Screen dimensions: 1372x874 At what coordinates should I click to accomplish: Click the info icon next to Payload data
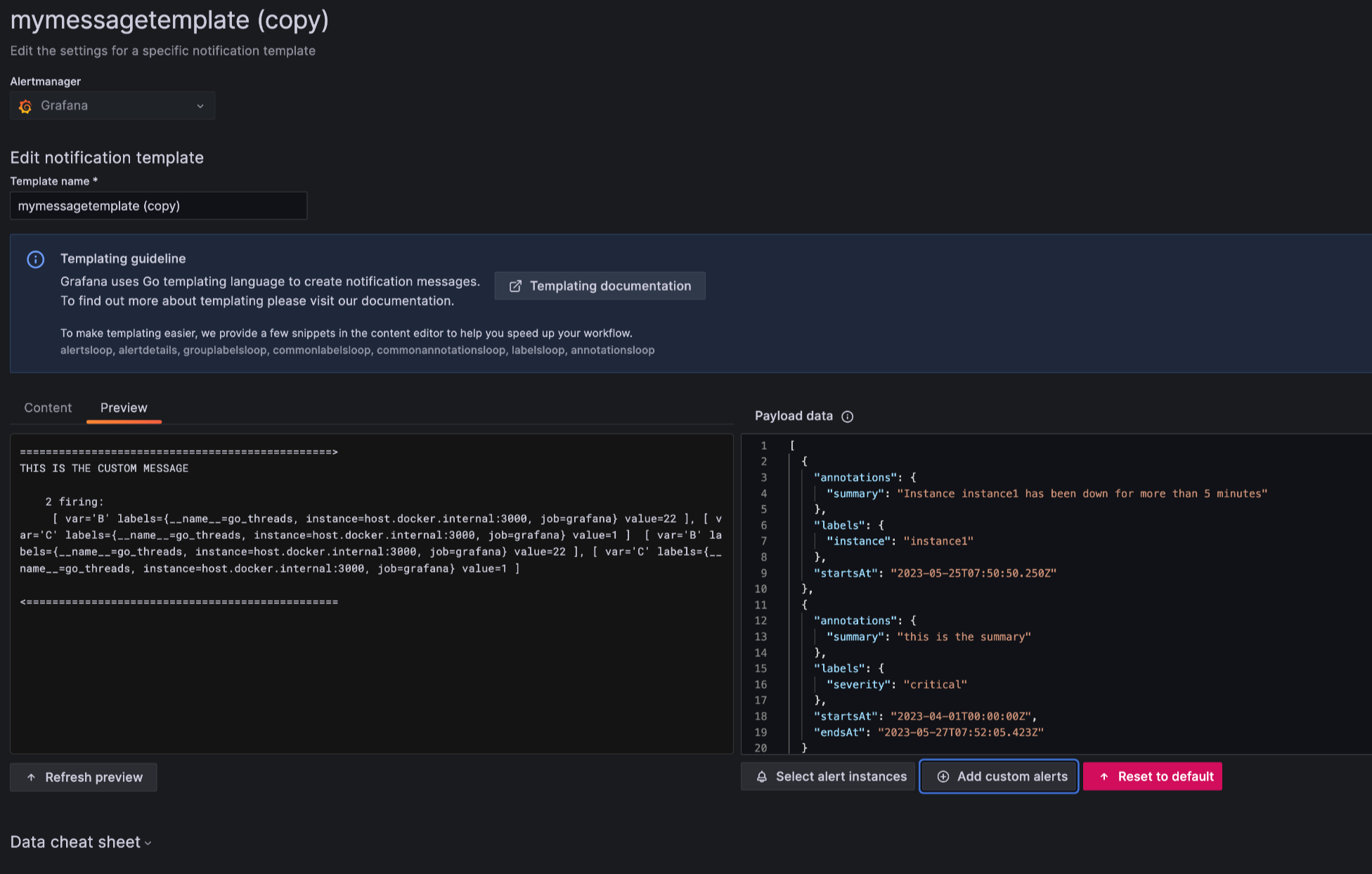[848, 417]
